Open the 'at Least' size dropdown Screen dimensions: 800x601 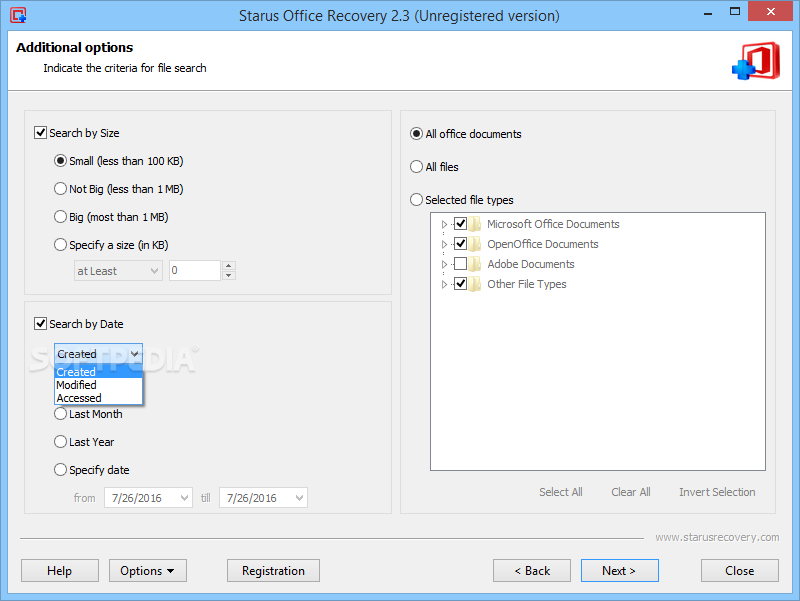118,271
